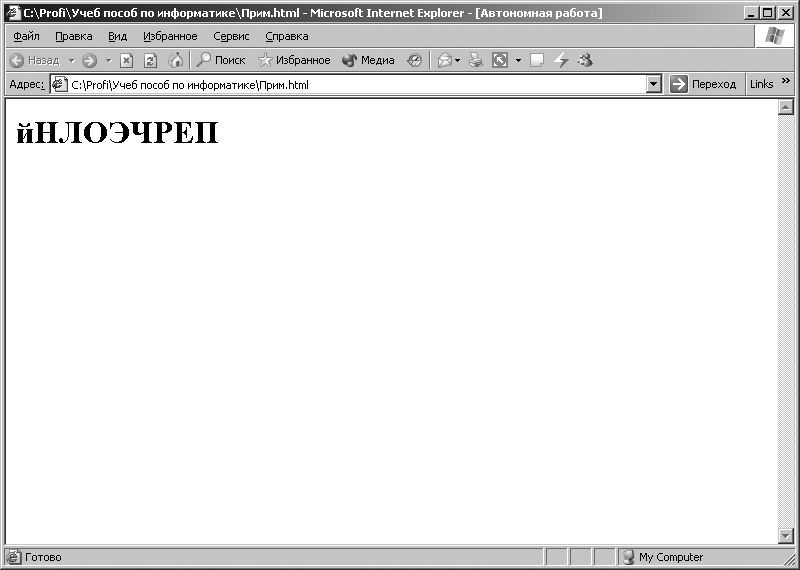Open dropdown arrow next to Edit icon
The image size is (800, 570).
point(518,60)
